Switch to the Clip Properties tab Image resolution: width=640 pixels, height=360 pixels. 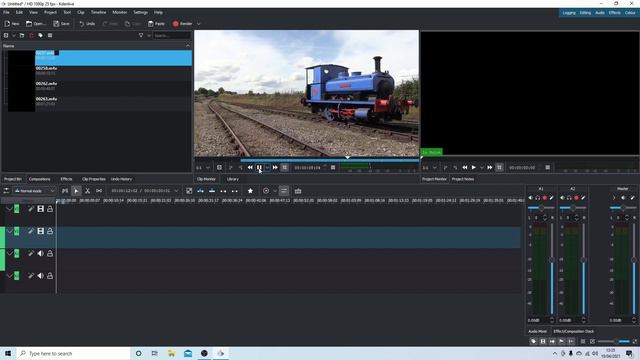point(93,179)
